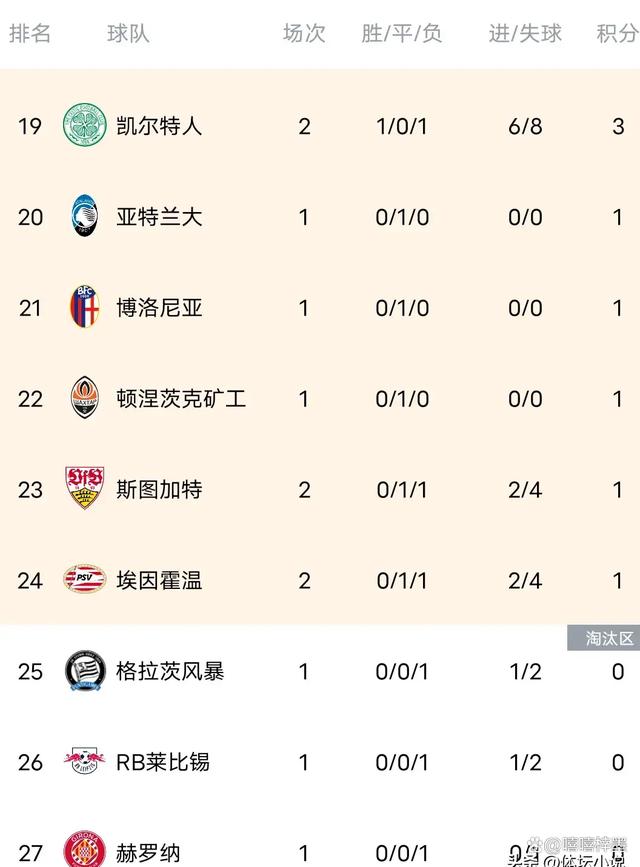Viewport: 640px width, 867px height.
Task: Select the 积分 column header
Action: 617,33
